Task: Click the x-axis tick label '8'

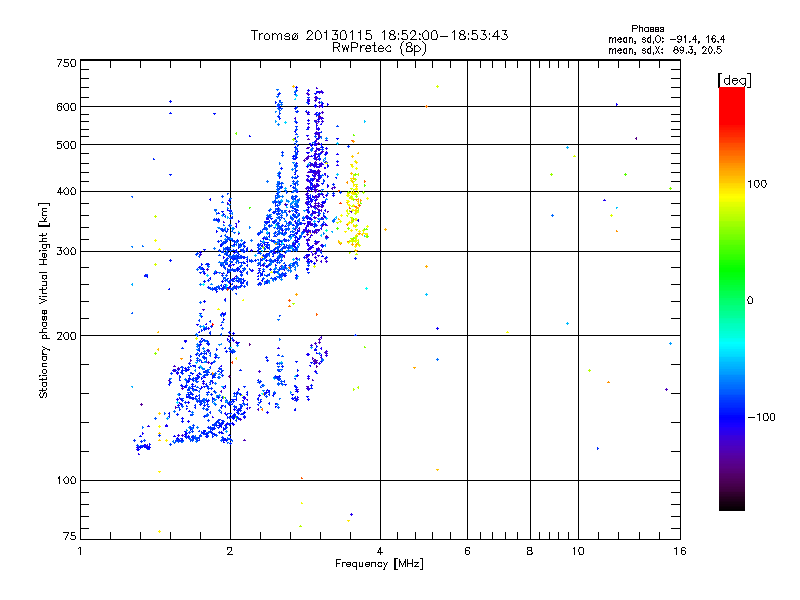Action: (x=530, y=551)
